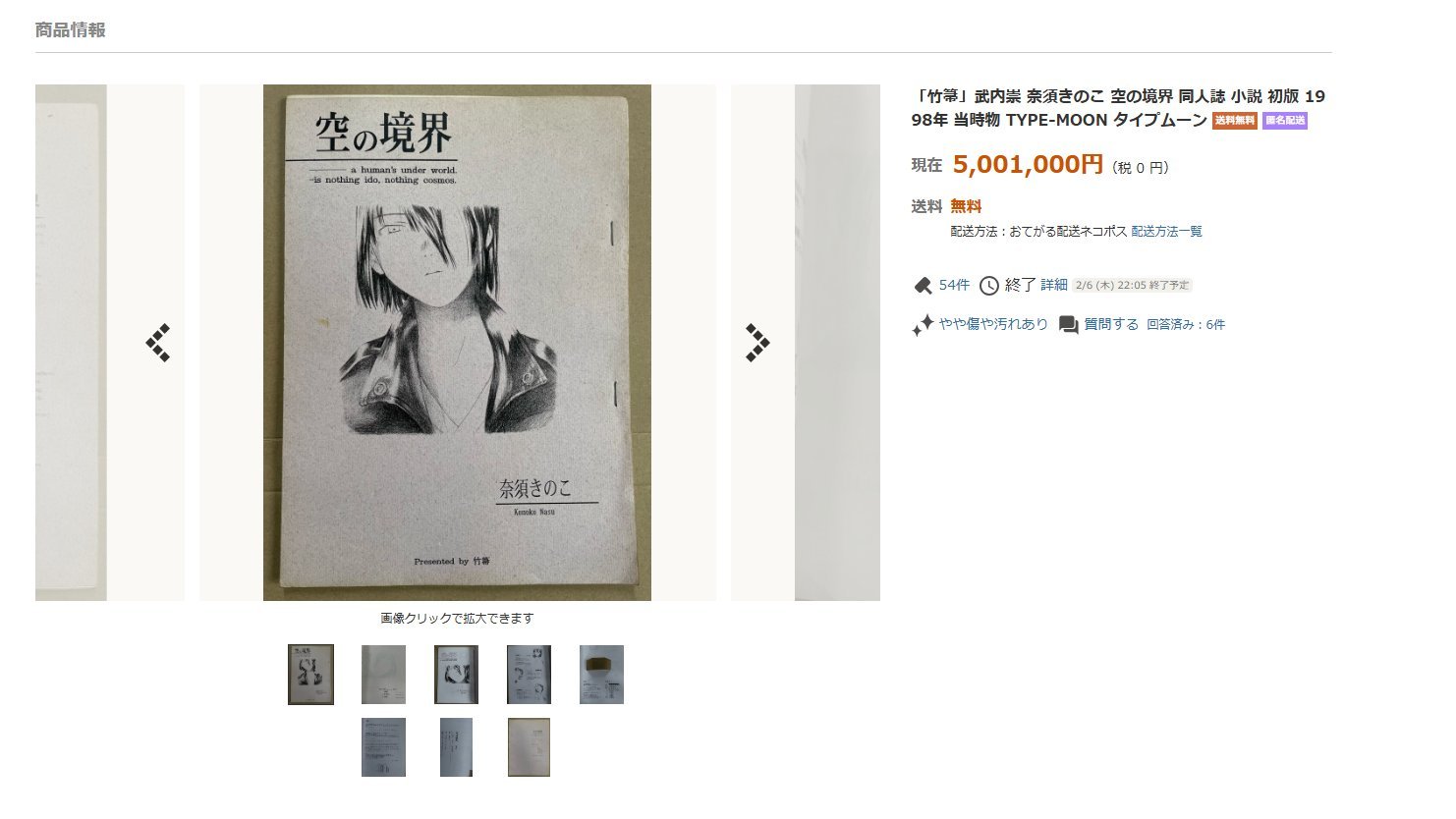Click the 送料無料 orange badge

click(1234, 121)
